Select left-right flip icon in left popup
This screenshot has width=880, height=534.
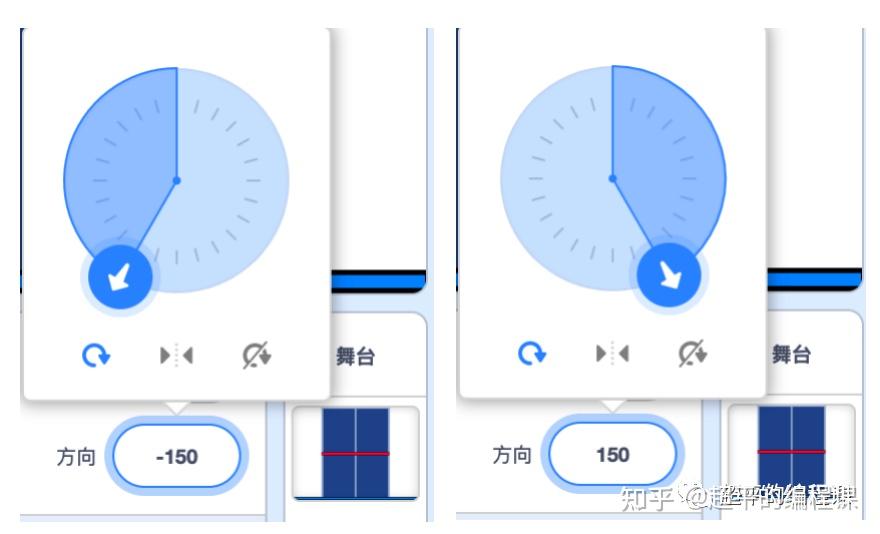click(176, 355)
